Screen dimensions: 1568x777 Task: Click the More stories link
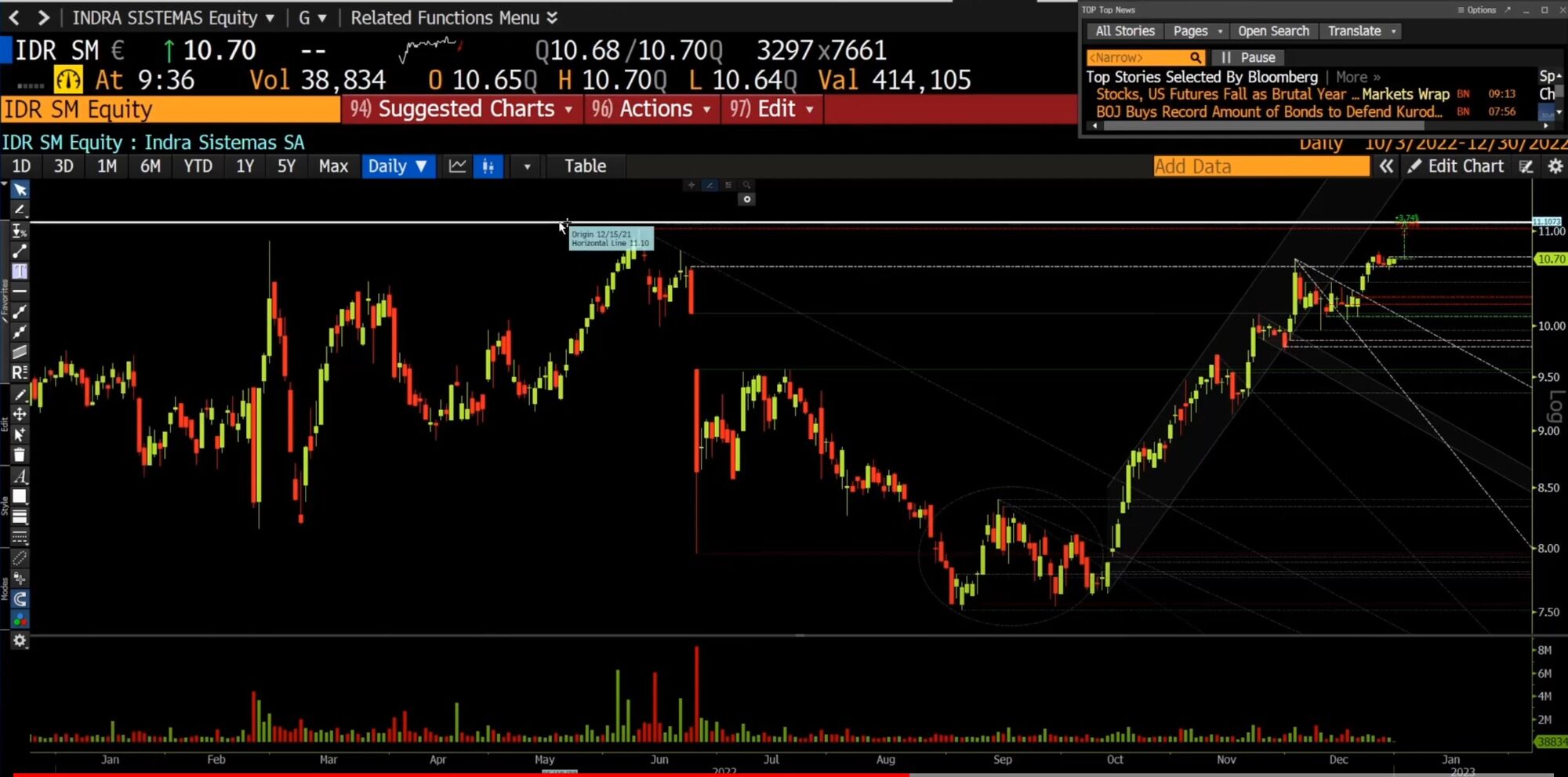pyautogui.click(x=1358, y=77)
